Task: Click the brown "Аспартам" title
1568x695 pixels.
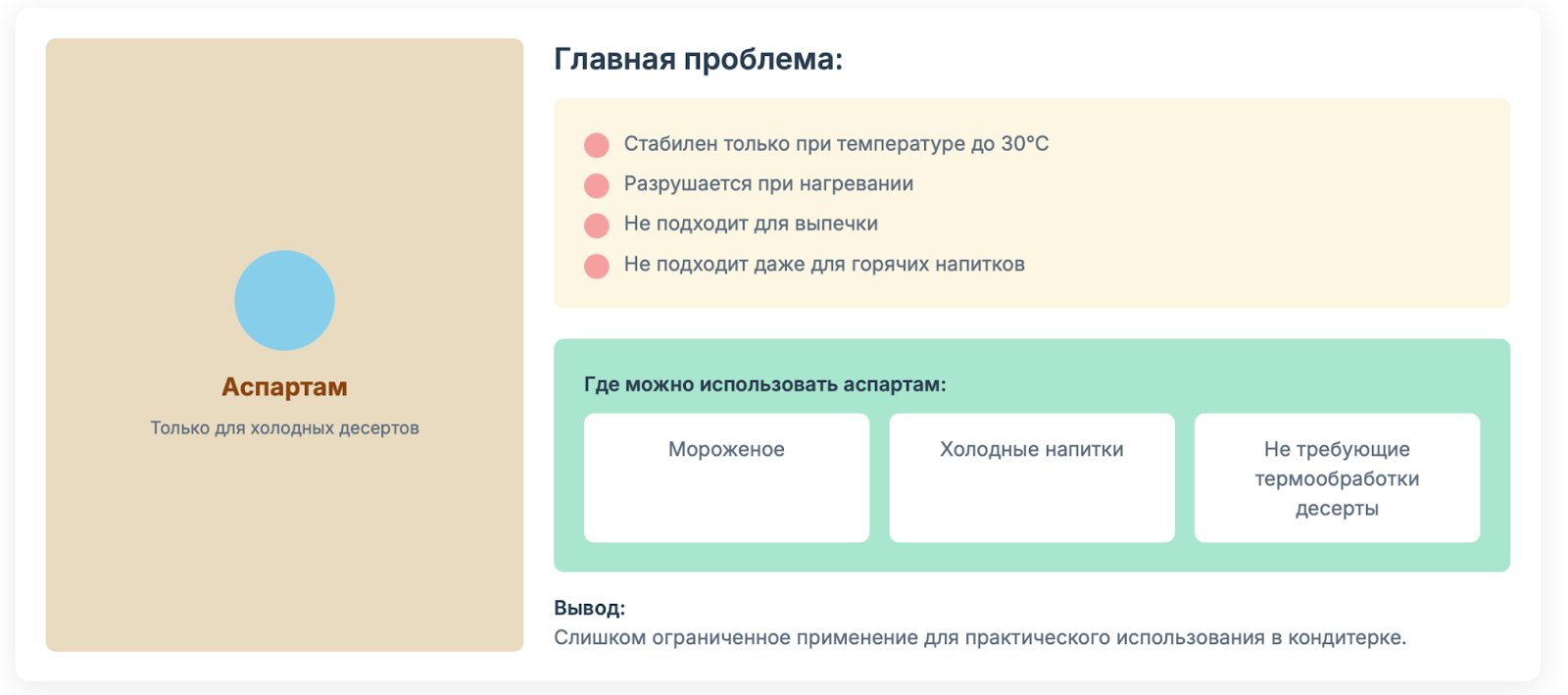Action: [284, 387]
